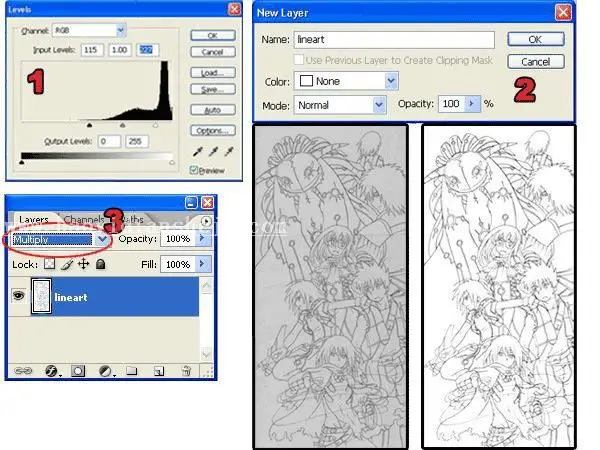Screen dimensions: 600x450
Task: Click the Options button in Levels
Action: click(x=213, y=131)
